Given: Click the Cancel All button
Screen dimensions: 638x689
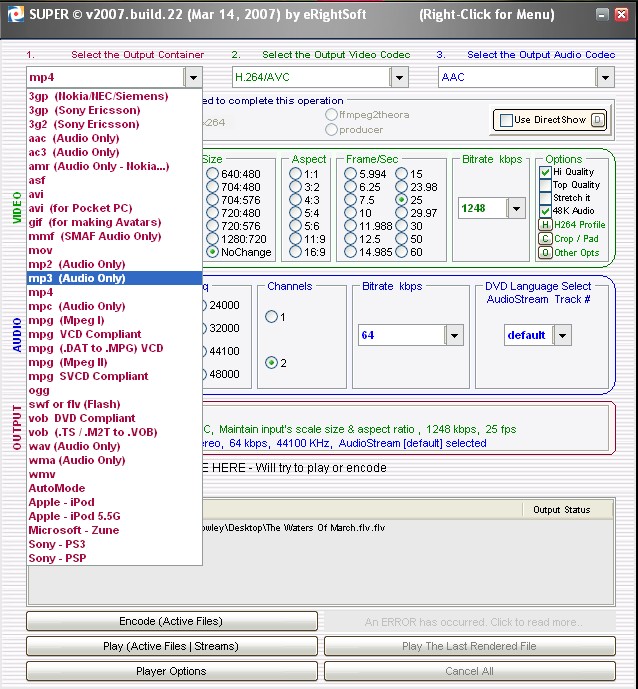Looking at the screenshot, I should [x=470, y=671].
